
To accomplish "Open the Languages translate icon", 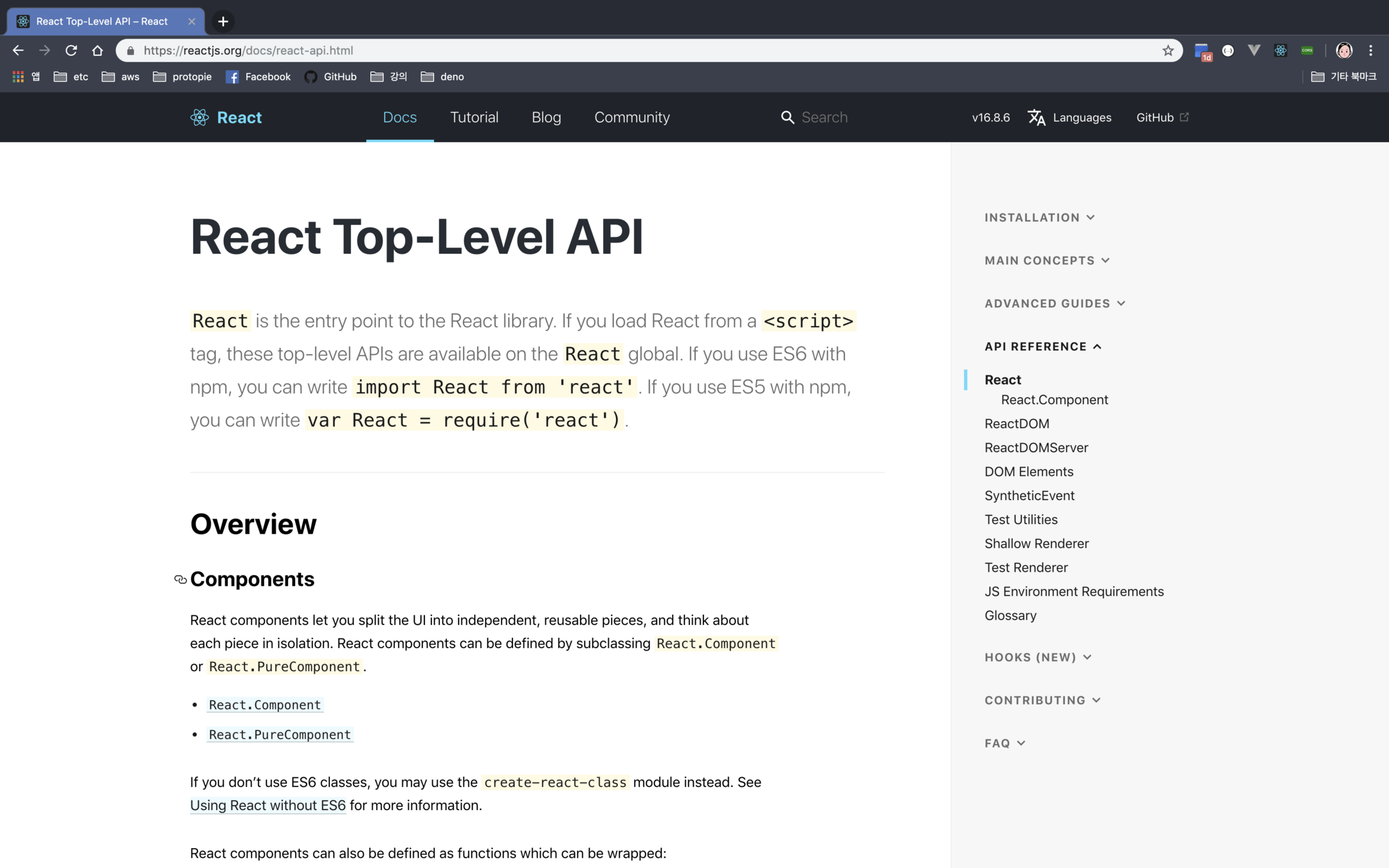I will 1036,117.
